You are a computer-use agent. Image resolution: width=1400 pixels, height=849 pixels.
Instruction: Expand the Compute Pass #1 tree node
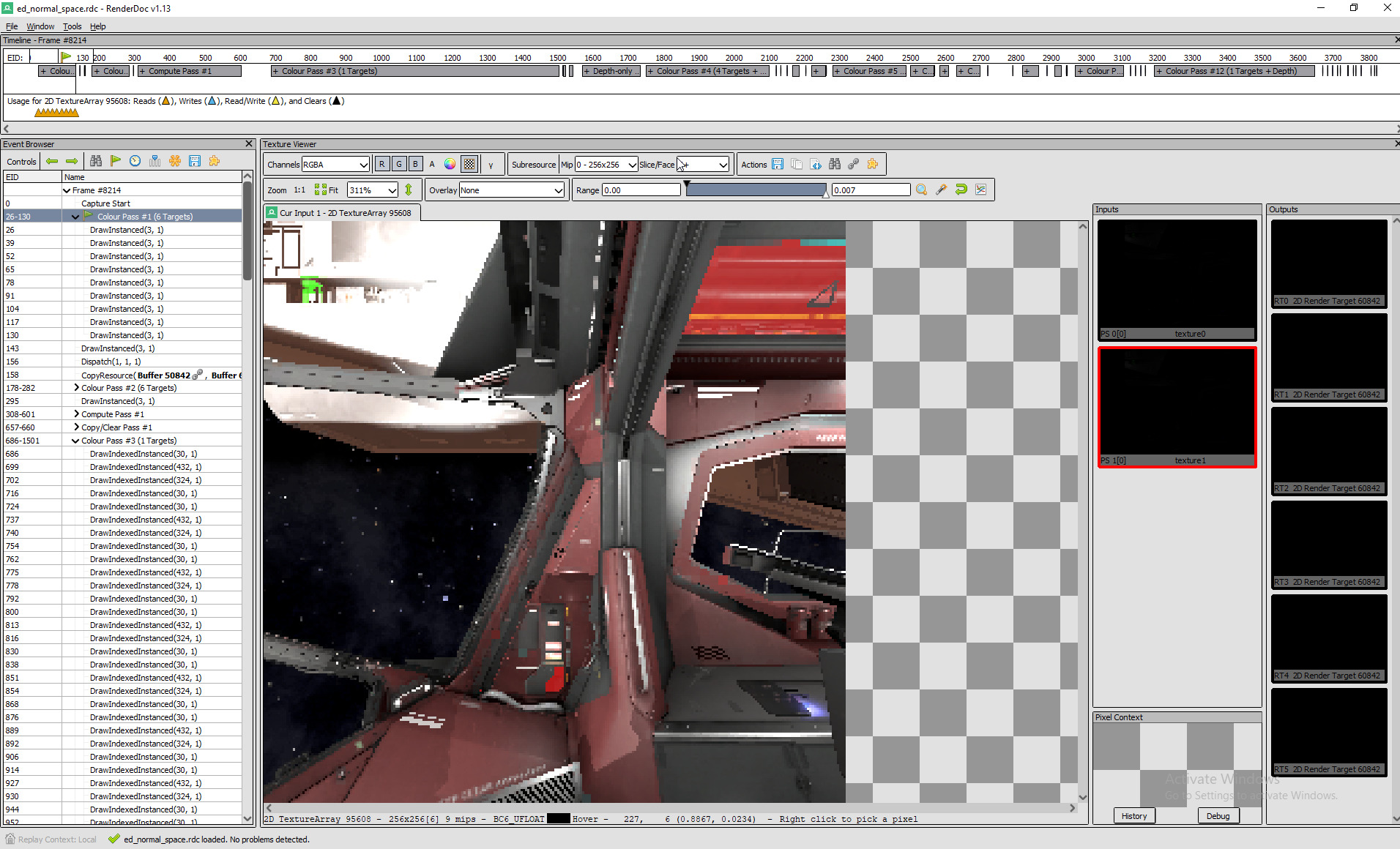point(76,414)
